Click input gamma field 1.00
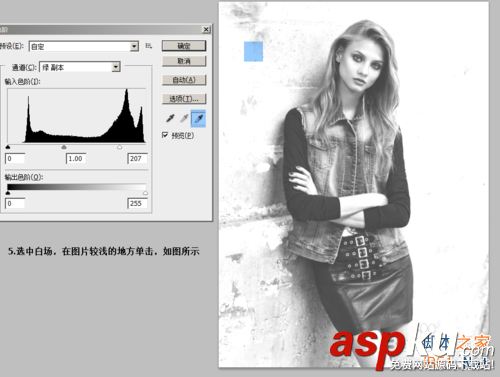This screenshot has width=500, height=377. (76, 159)
